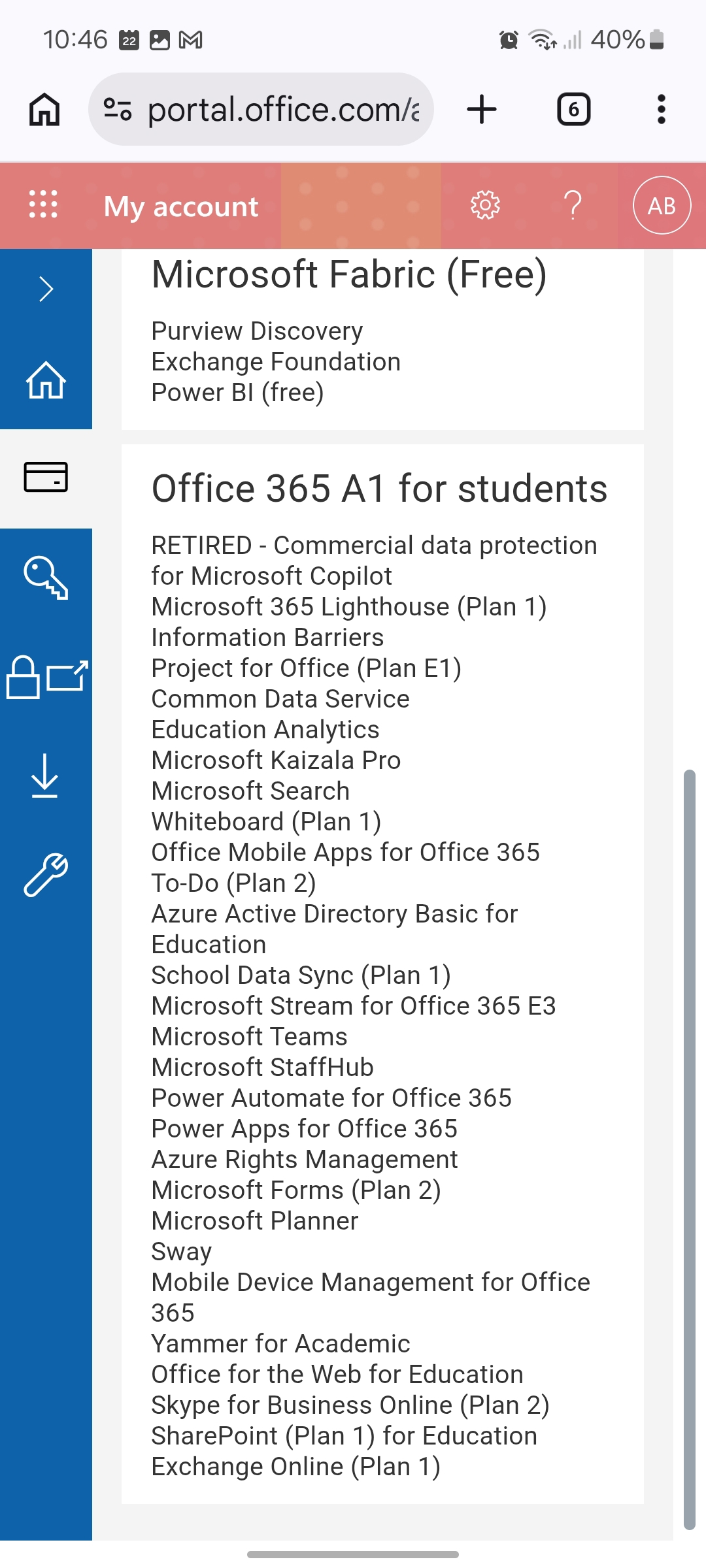706x1568 pixels.
Task: Click Education Analytics entry
Action: 265,730
